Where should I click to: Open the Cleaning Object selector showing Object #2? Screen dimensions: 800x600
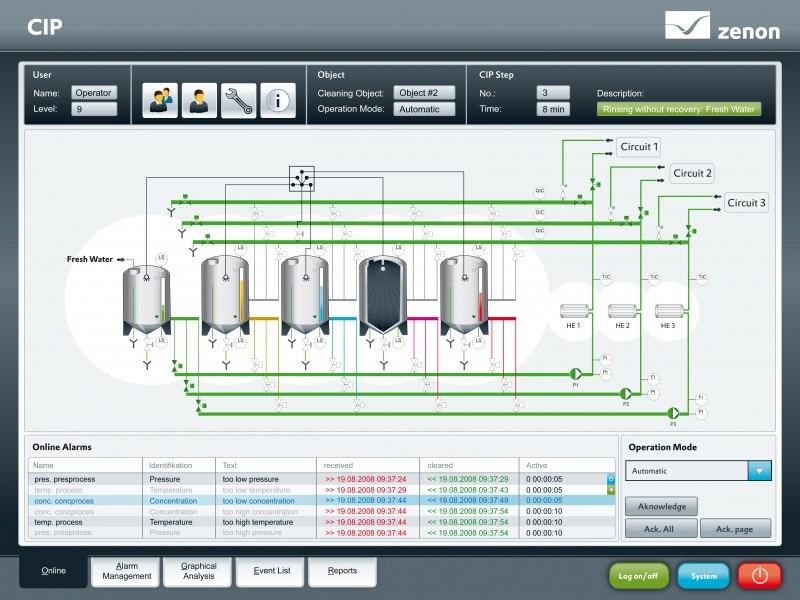click(x=423, y=93)
